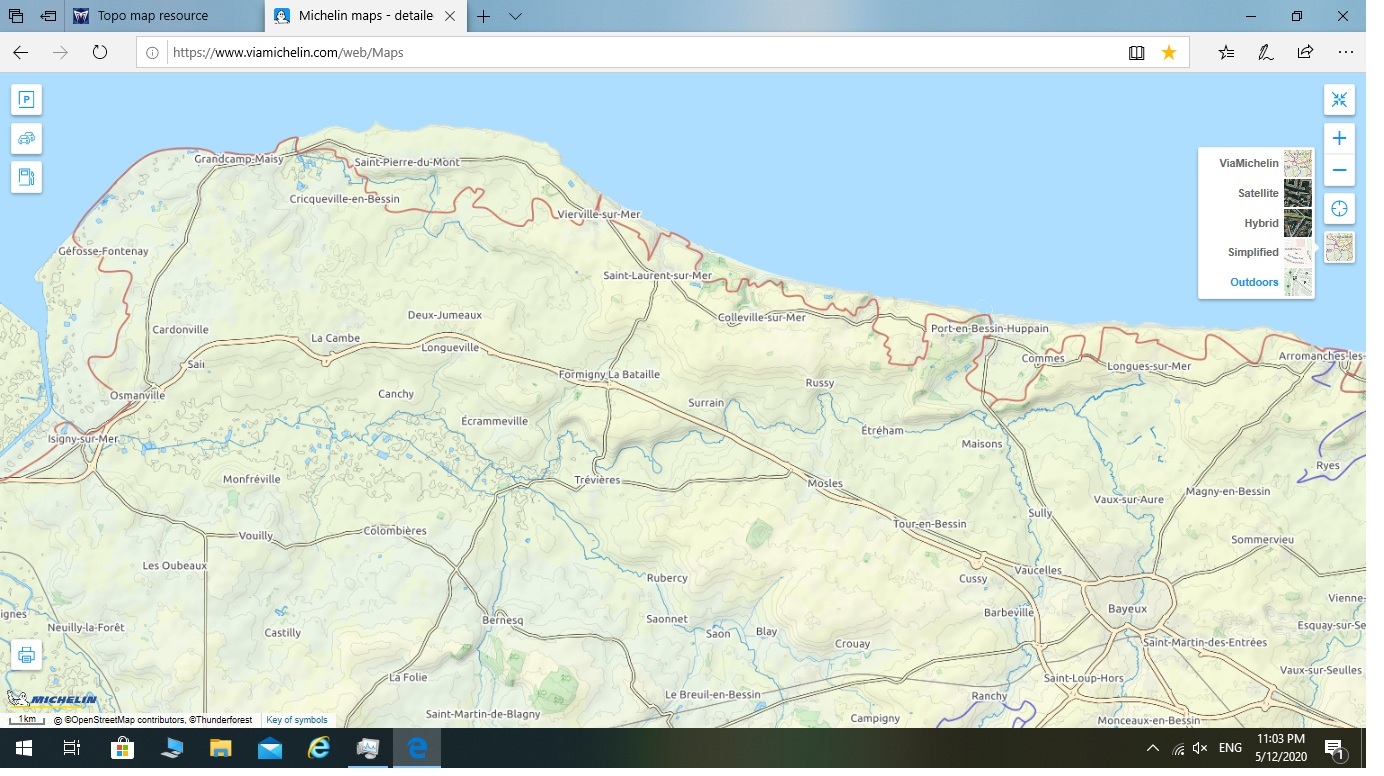Open the Key of symbols link

[297, 720]
